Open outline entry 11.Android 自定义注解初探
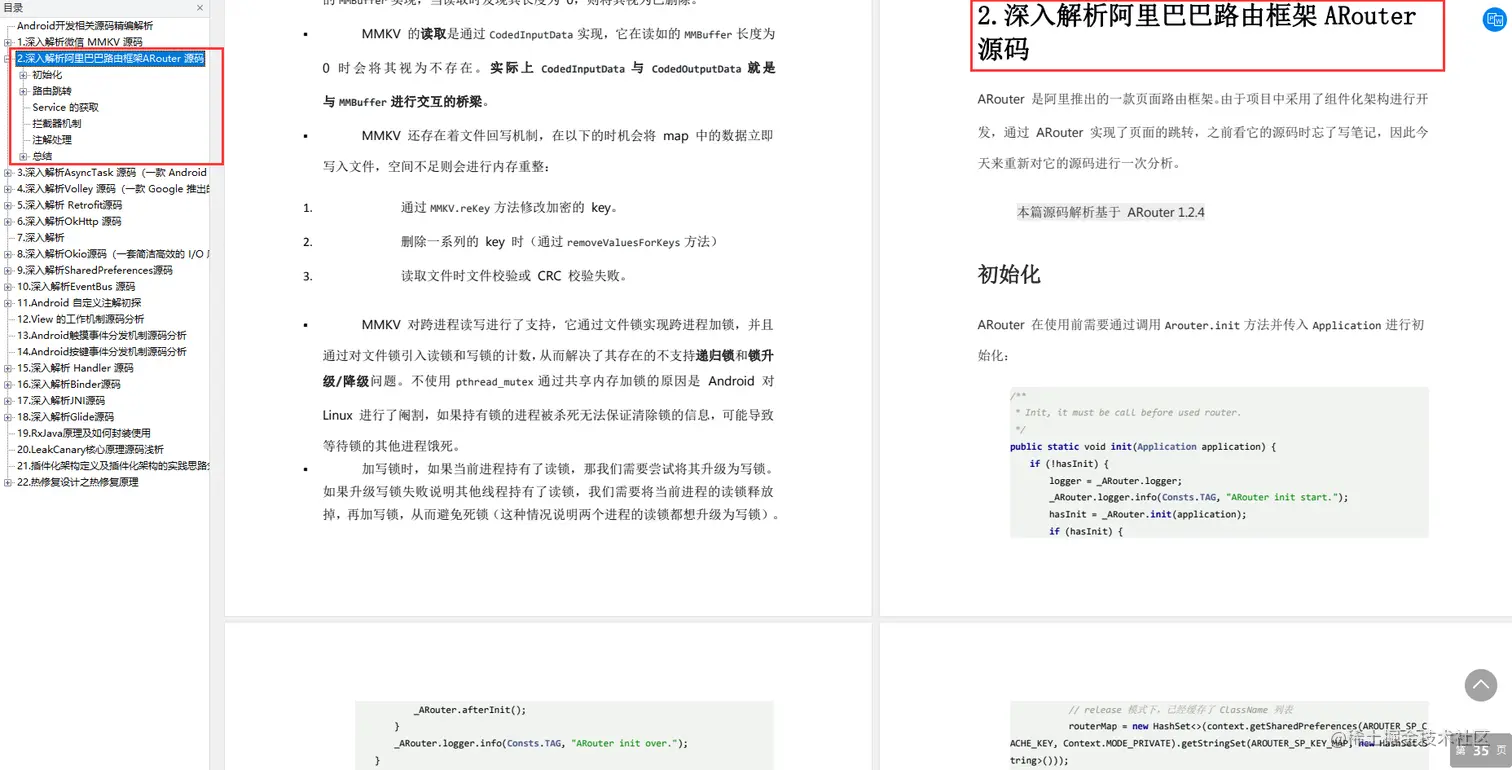 tap(79, 303)
